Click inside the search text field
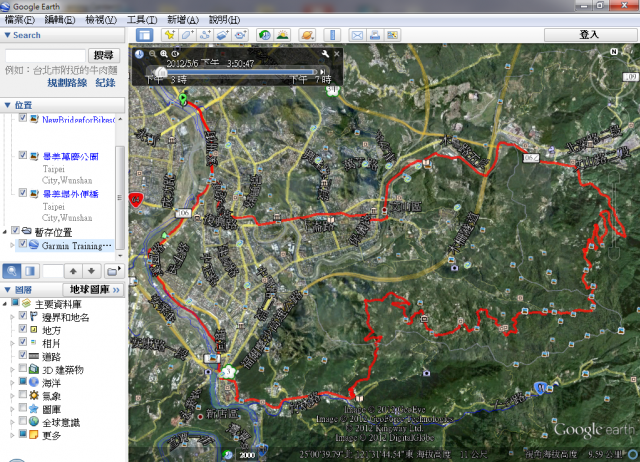640x462 pixels. coord(45,56)
